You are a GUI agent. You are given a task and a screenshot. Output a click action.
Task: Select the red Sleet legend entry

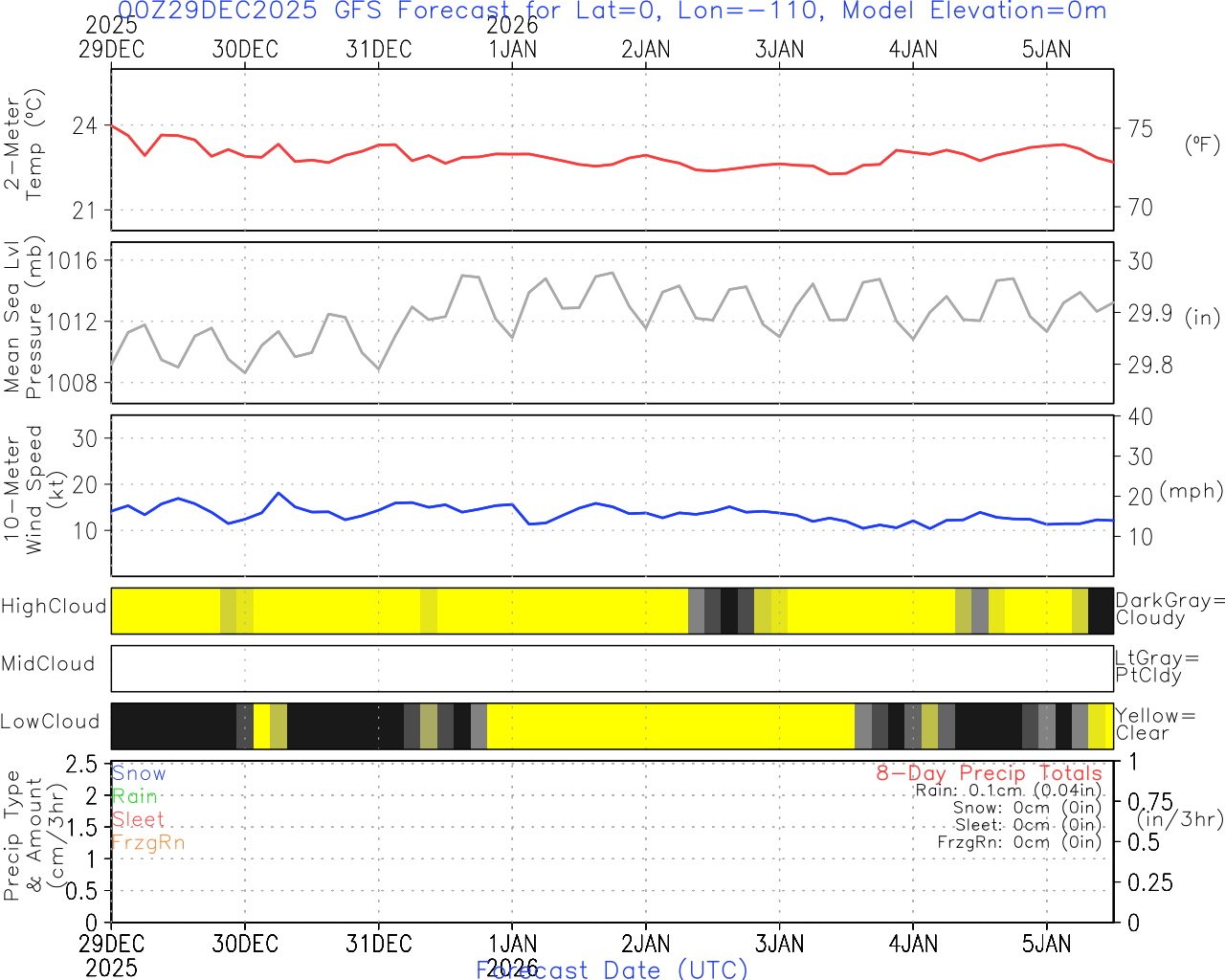139,819
